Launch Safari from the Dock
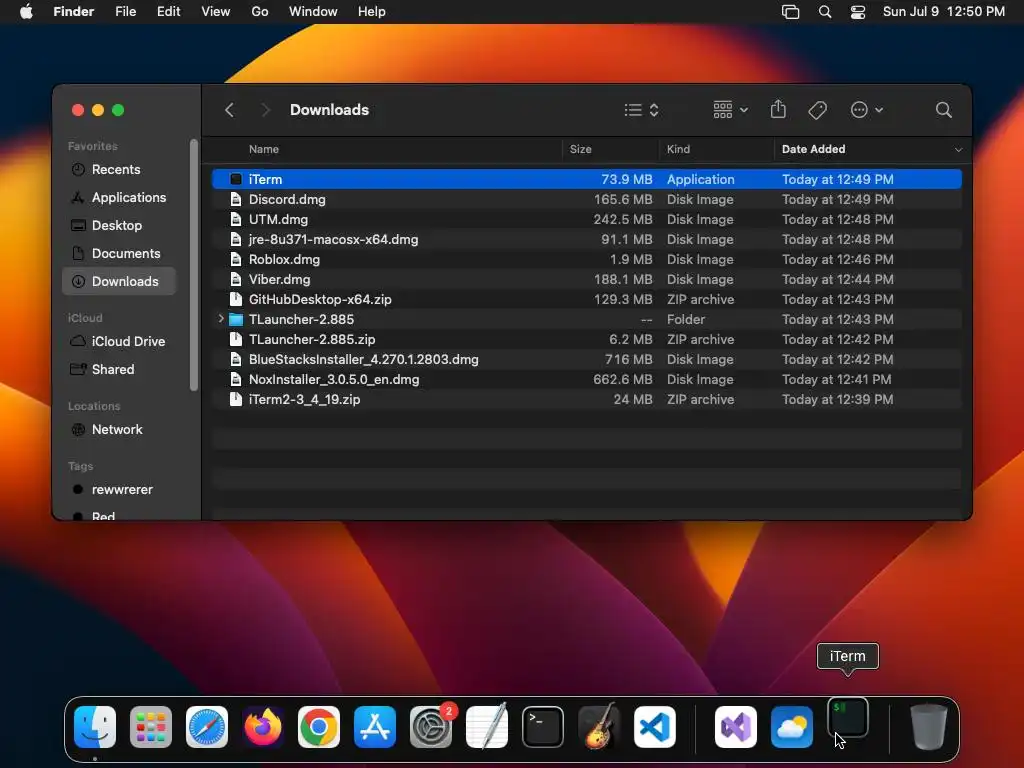 (207, 727)
